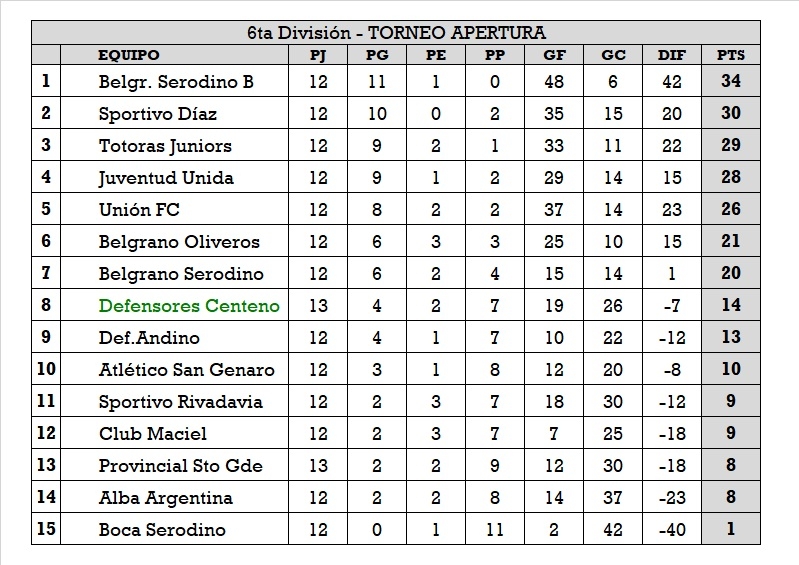Click the Boca Serodino team name
This screenshot has height=565, width=799.
162,530
